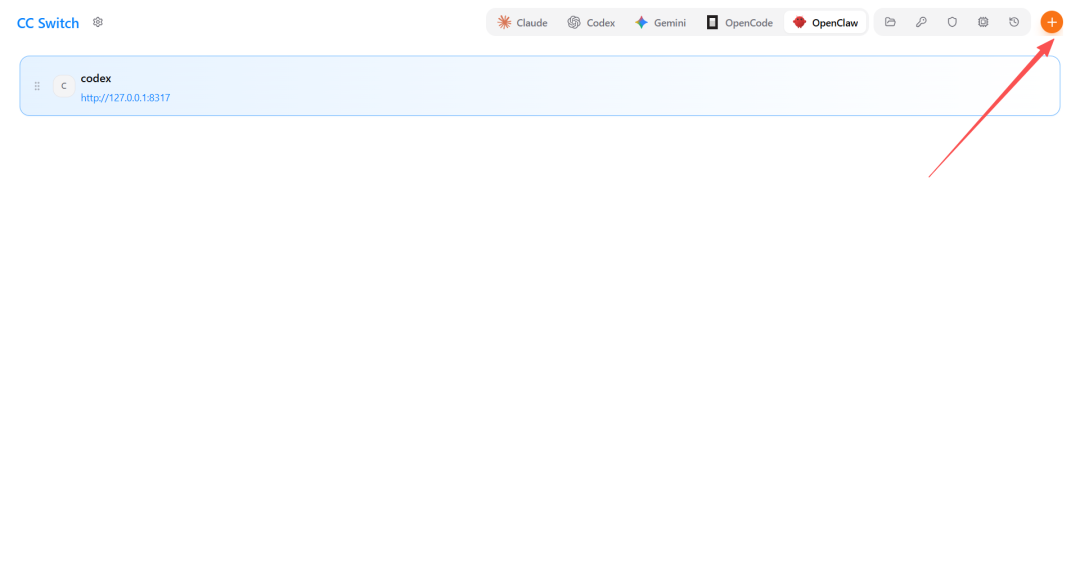This screenshot has width=1080, height=562.
Task: Grab the drag handle on codex card
Action: [x=37, y=86]
